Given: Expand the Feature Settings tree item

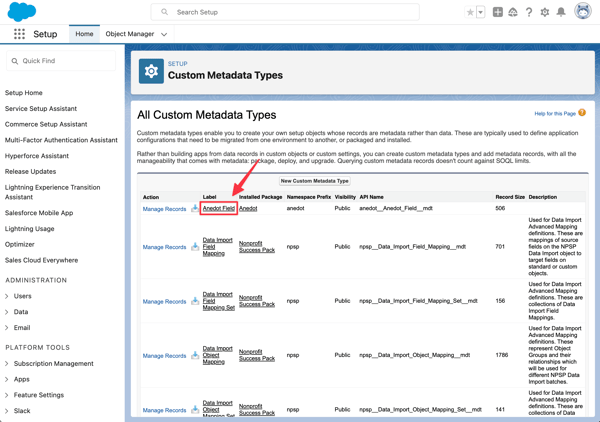Looking at the screenshot, I should coord(7,395).
